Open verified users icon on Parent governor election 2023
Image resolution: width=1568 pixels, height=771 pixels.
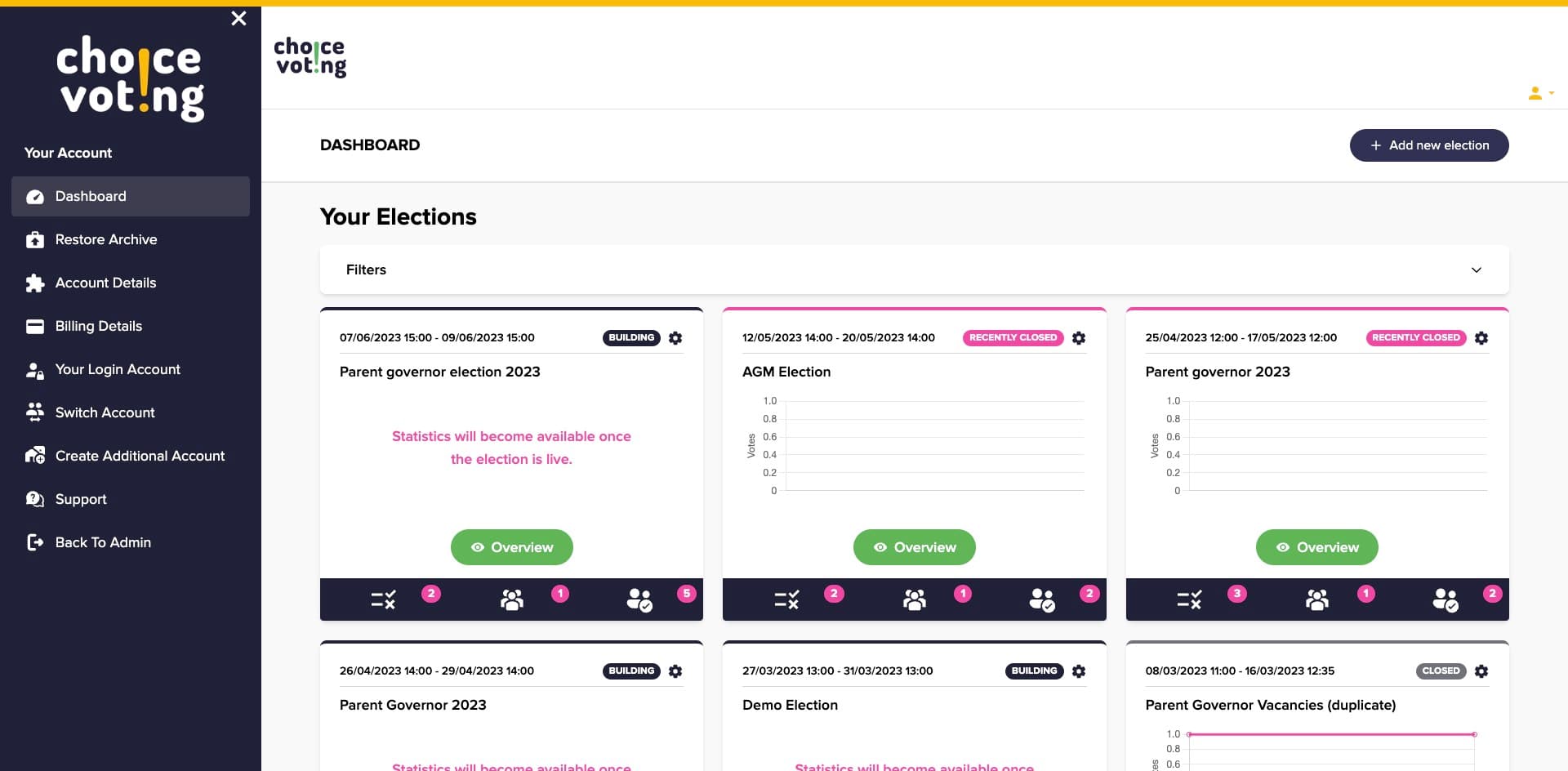point(639,600)
